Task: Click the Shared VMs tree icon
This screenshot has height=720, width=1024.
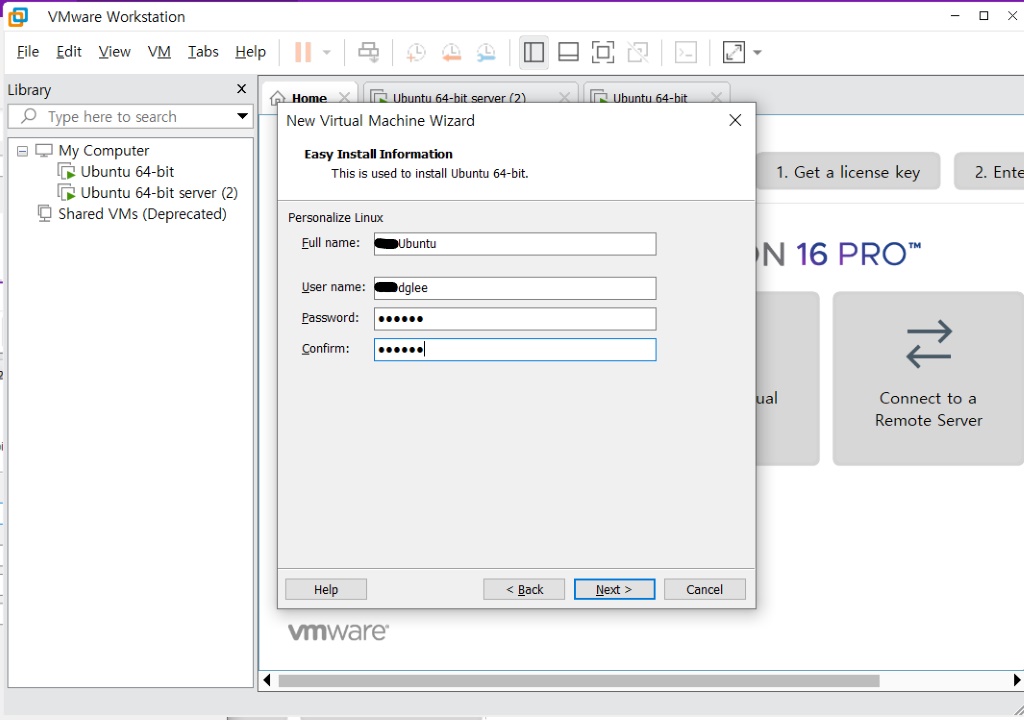Action: coord(44,214)
